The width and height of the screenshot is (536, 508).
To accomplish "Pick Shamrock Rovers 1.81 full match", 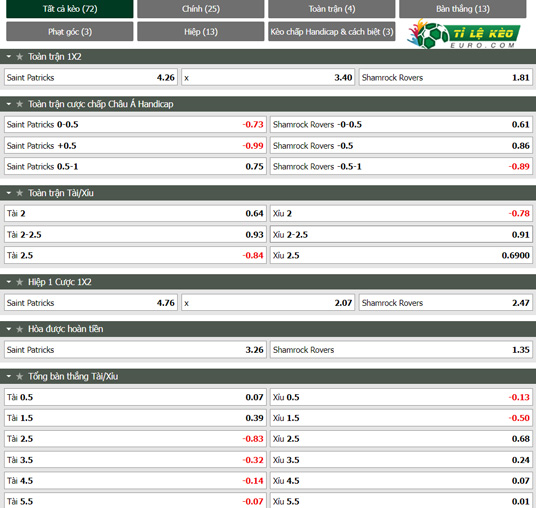I will 446,78.
